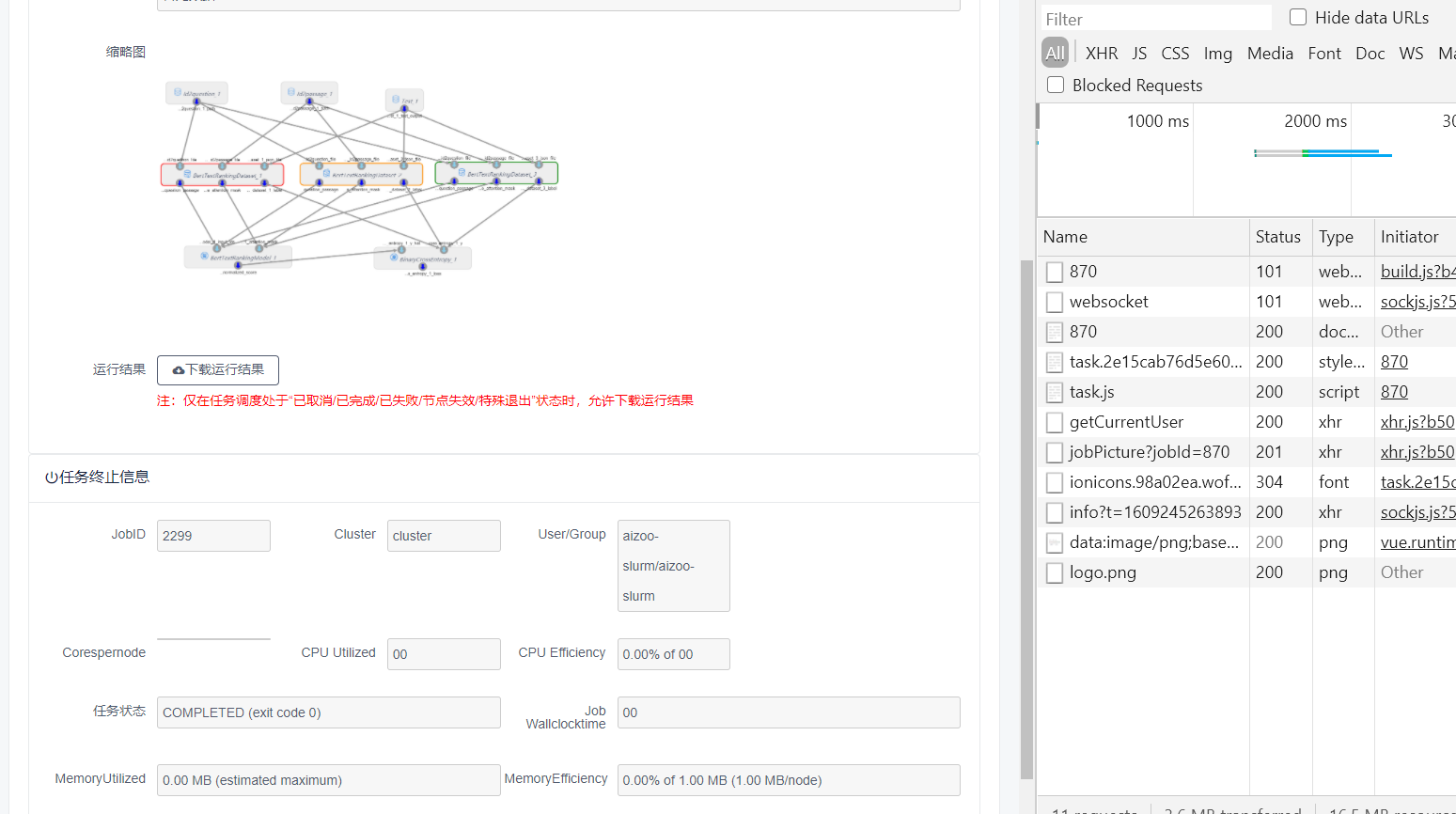Click the document icon beside task.js request
This screenshot has width=1456, height=814.
click(1054, 391)
